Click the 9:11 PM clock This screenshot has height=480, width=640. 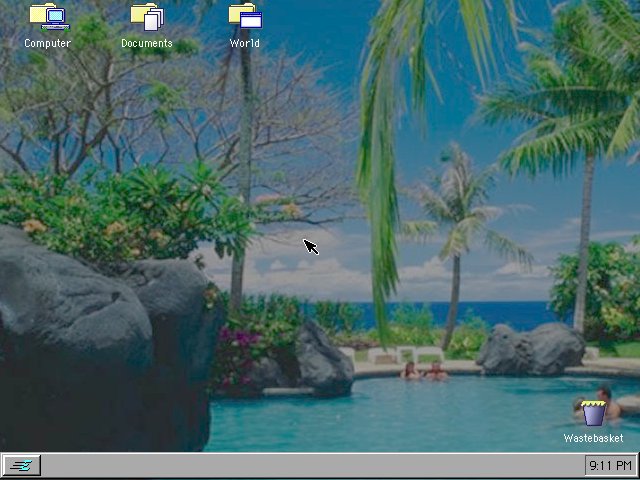point(610,465)
